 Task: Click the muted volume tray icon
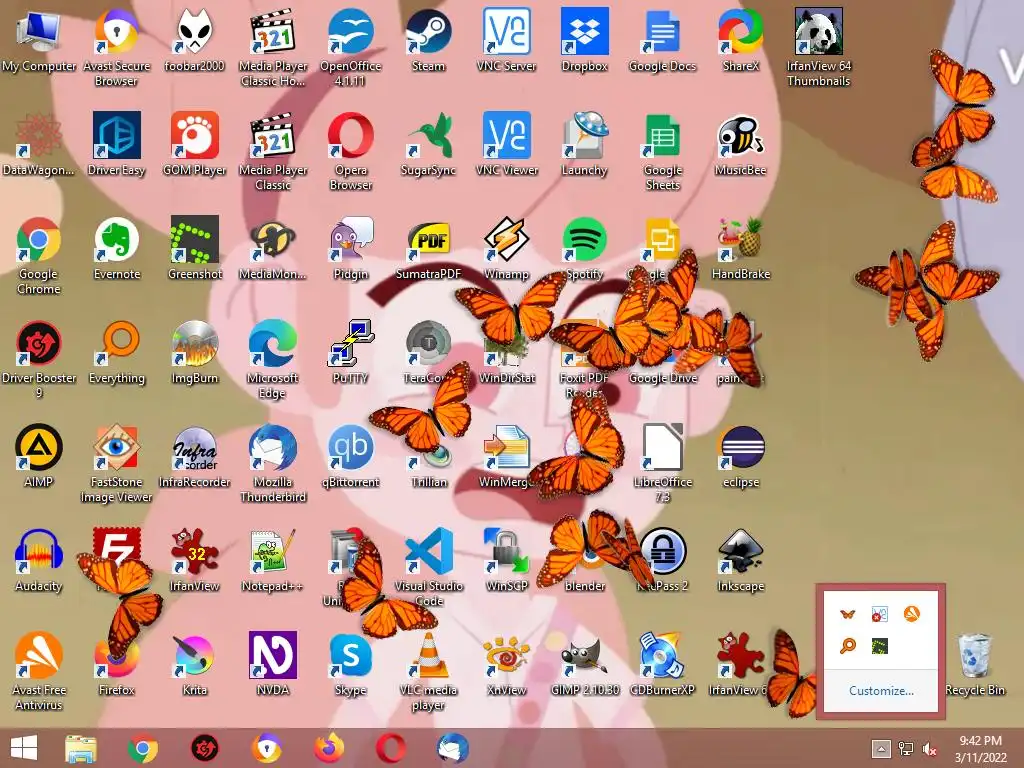[929, 748]
